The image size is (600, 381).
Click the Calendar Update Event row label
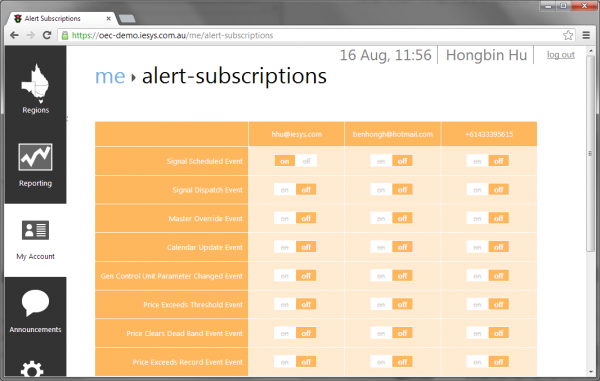[x=204, y=247]
